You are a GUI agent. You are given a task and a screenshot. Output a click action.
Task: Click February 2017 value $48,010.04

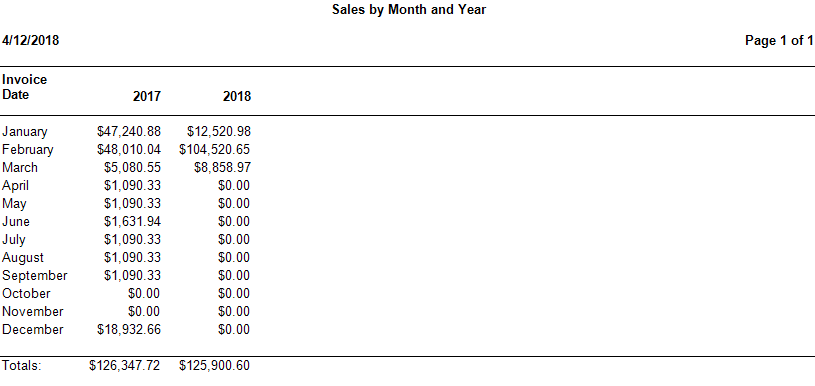click(x=129, y=150)
